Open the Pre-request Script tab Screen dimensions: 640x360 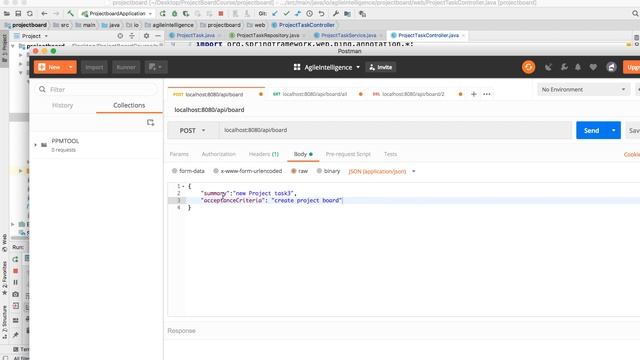pos(348,154)
